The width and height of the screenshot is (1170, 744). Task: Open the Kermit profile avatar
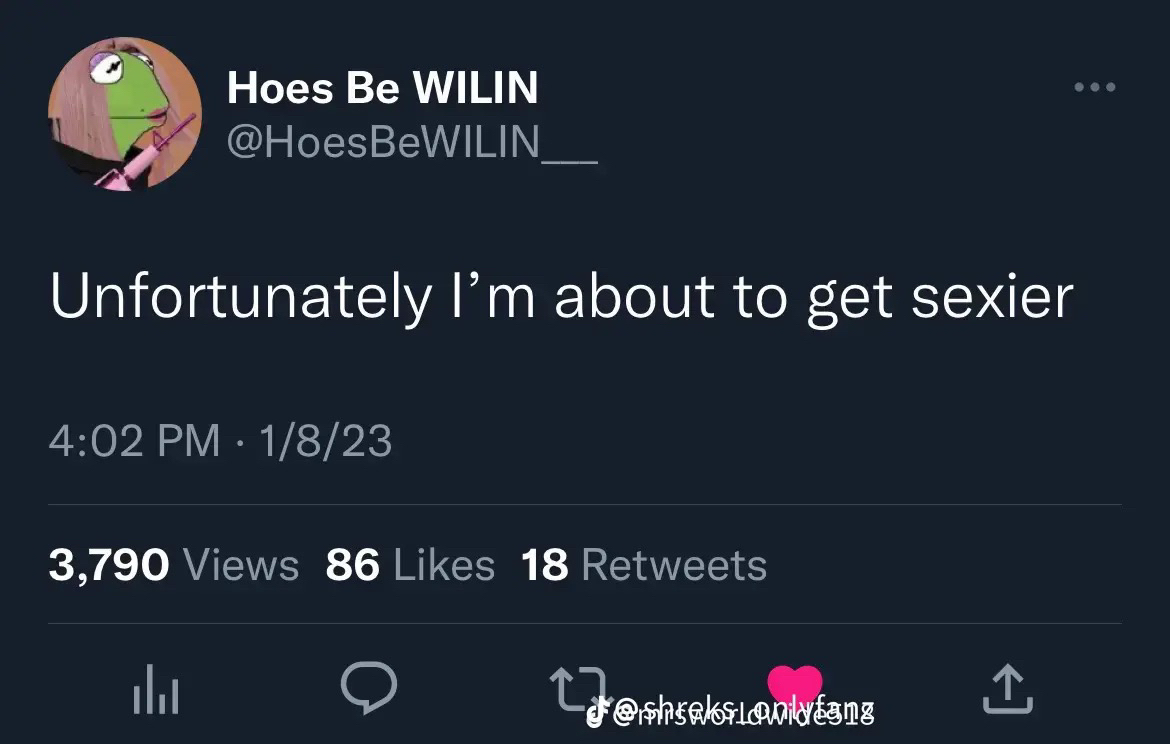[124, 114]
